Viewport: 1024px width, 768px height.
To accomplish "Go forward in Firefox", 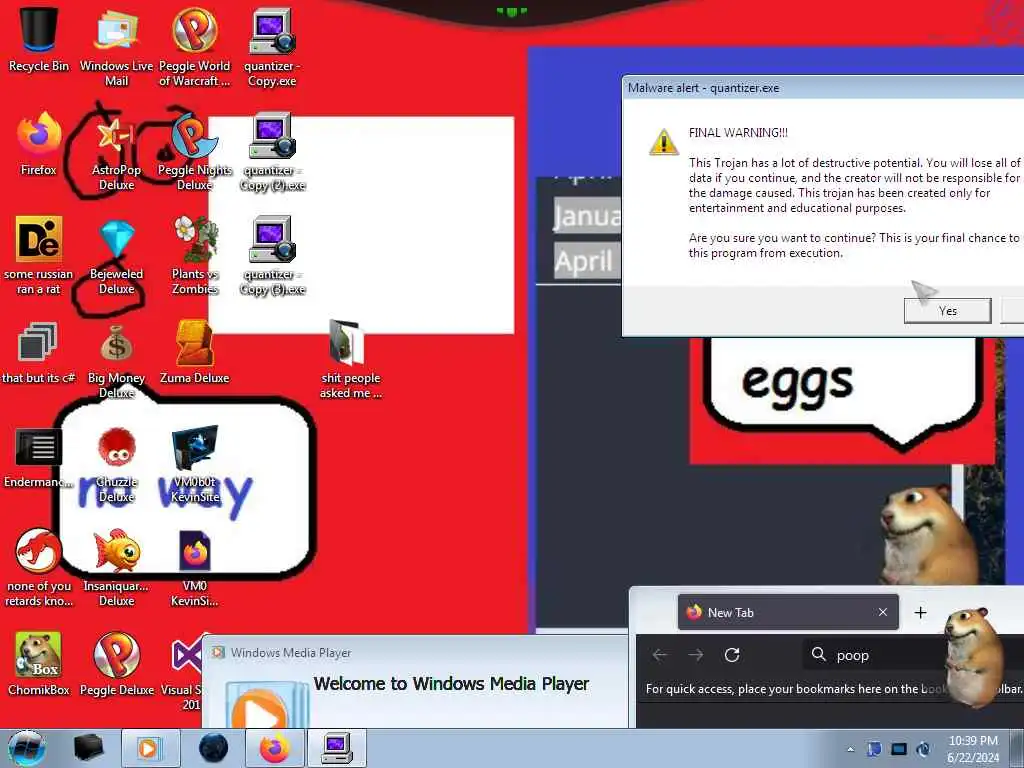I will pos(696,655).
